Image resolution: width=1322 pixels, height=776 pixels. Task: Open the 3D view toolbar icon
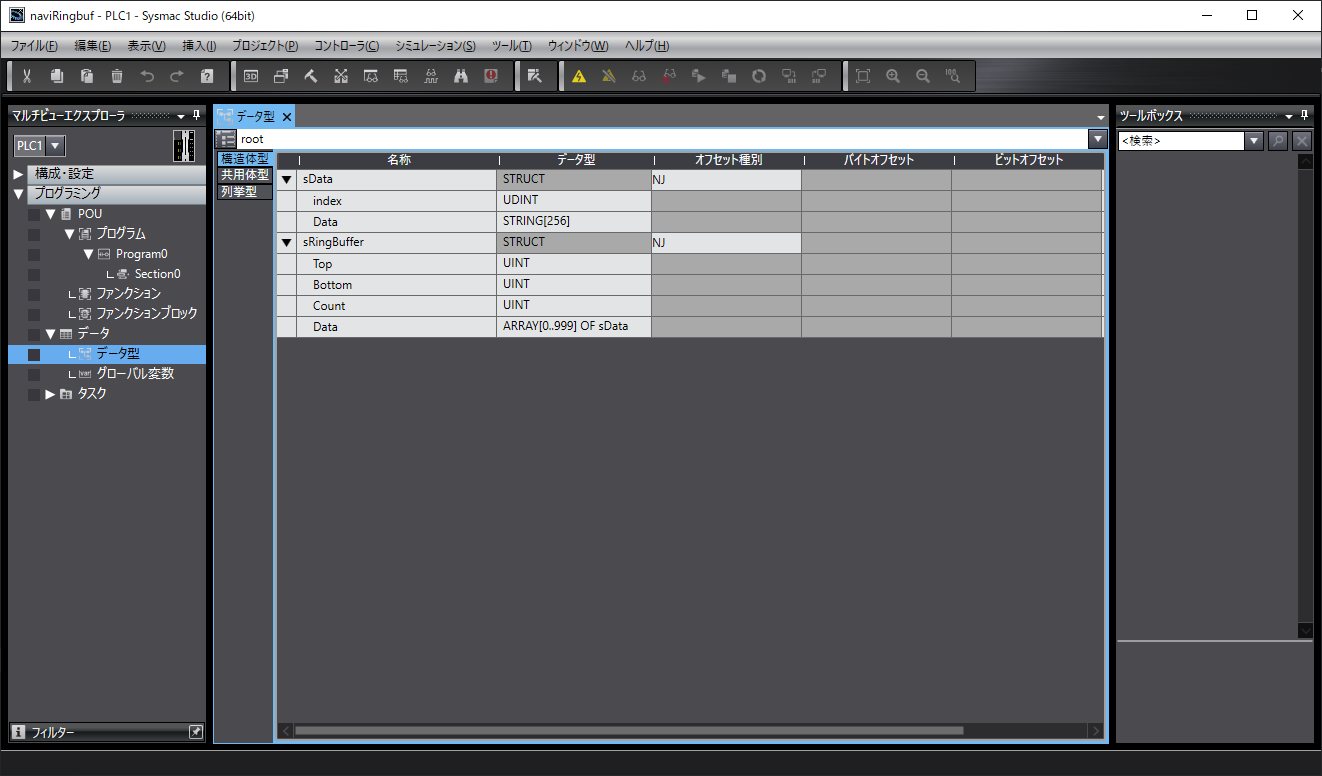pyautogui.click(x=251, y=76)
